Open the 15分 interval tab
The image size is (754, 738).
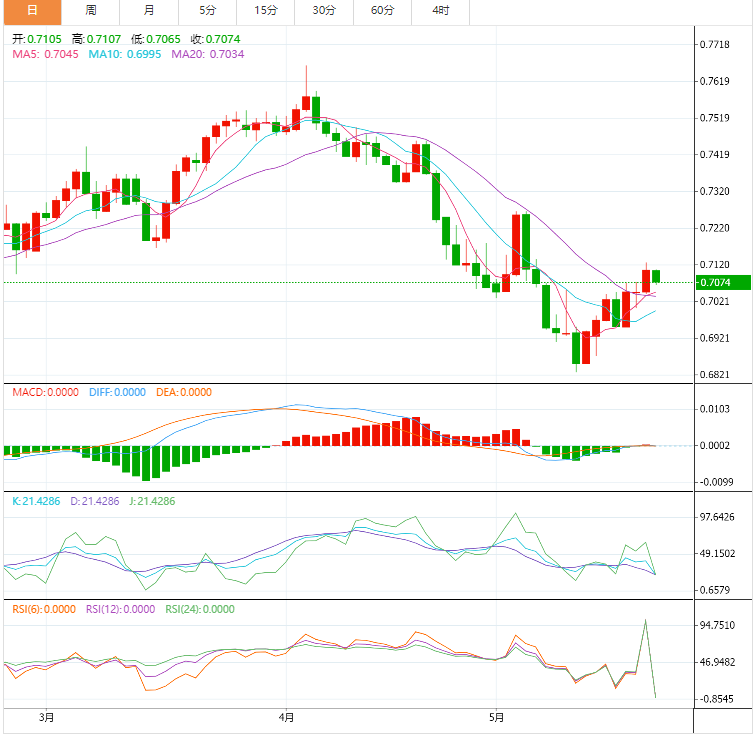[x=266, y=11]
